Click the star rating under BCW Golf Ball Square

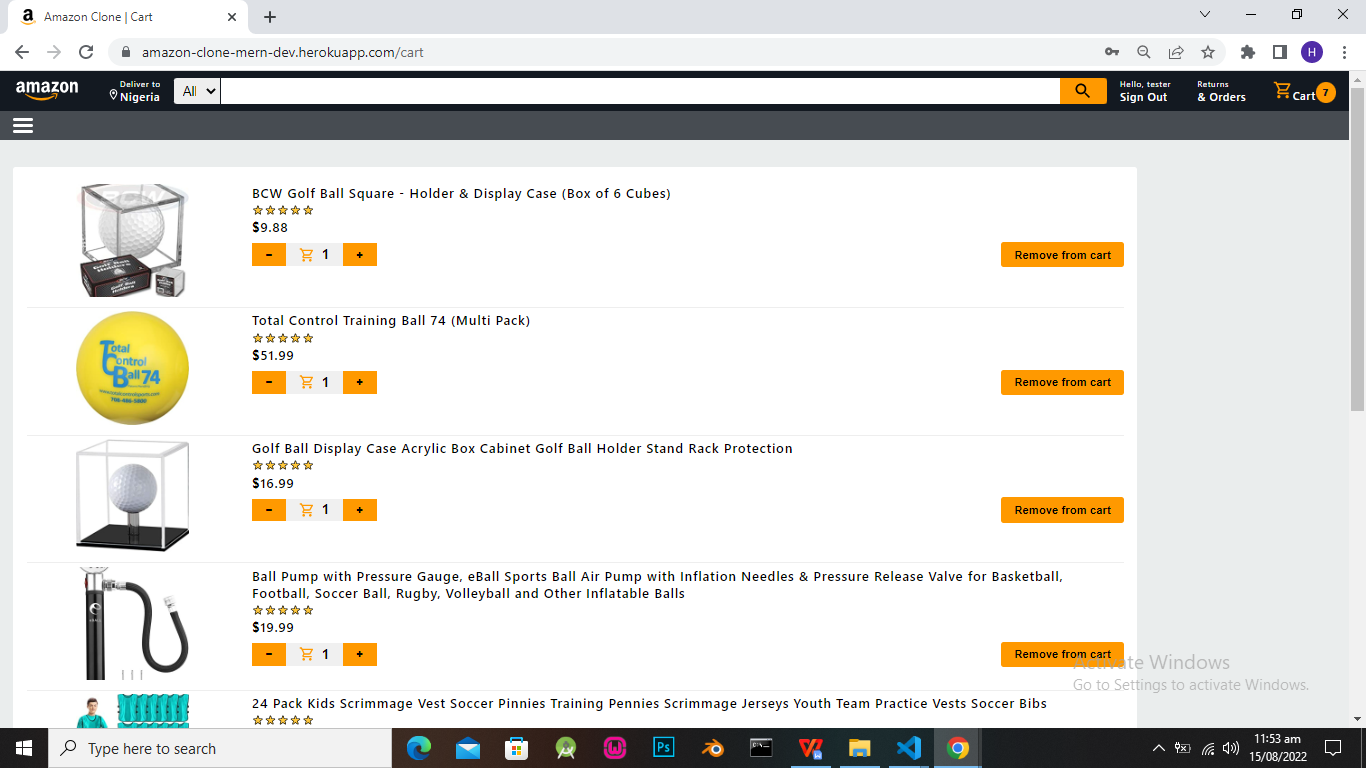[283, 210]
